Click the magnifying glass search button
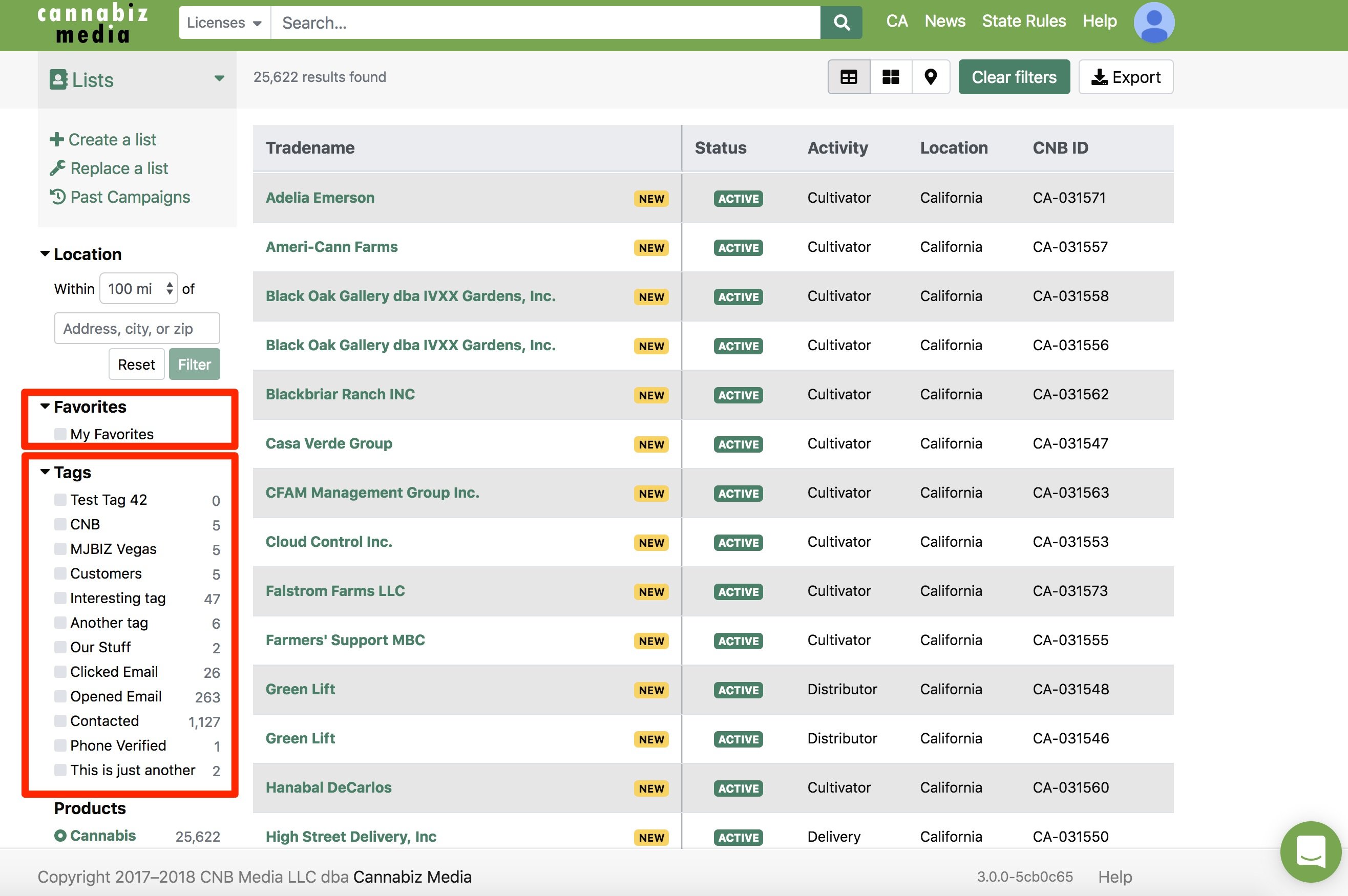 (841, 23)
